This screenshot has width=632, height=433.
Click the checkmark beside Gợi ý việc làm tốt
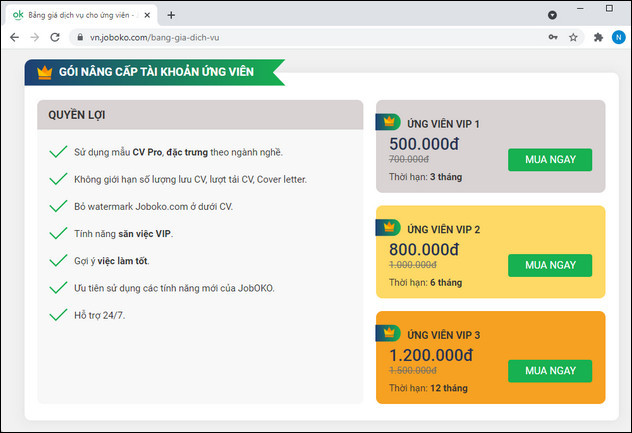pyautogui.click(x=58, y=260)
